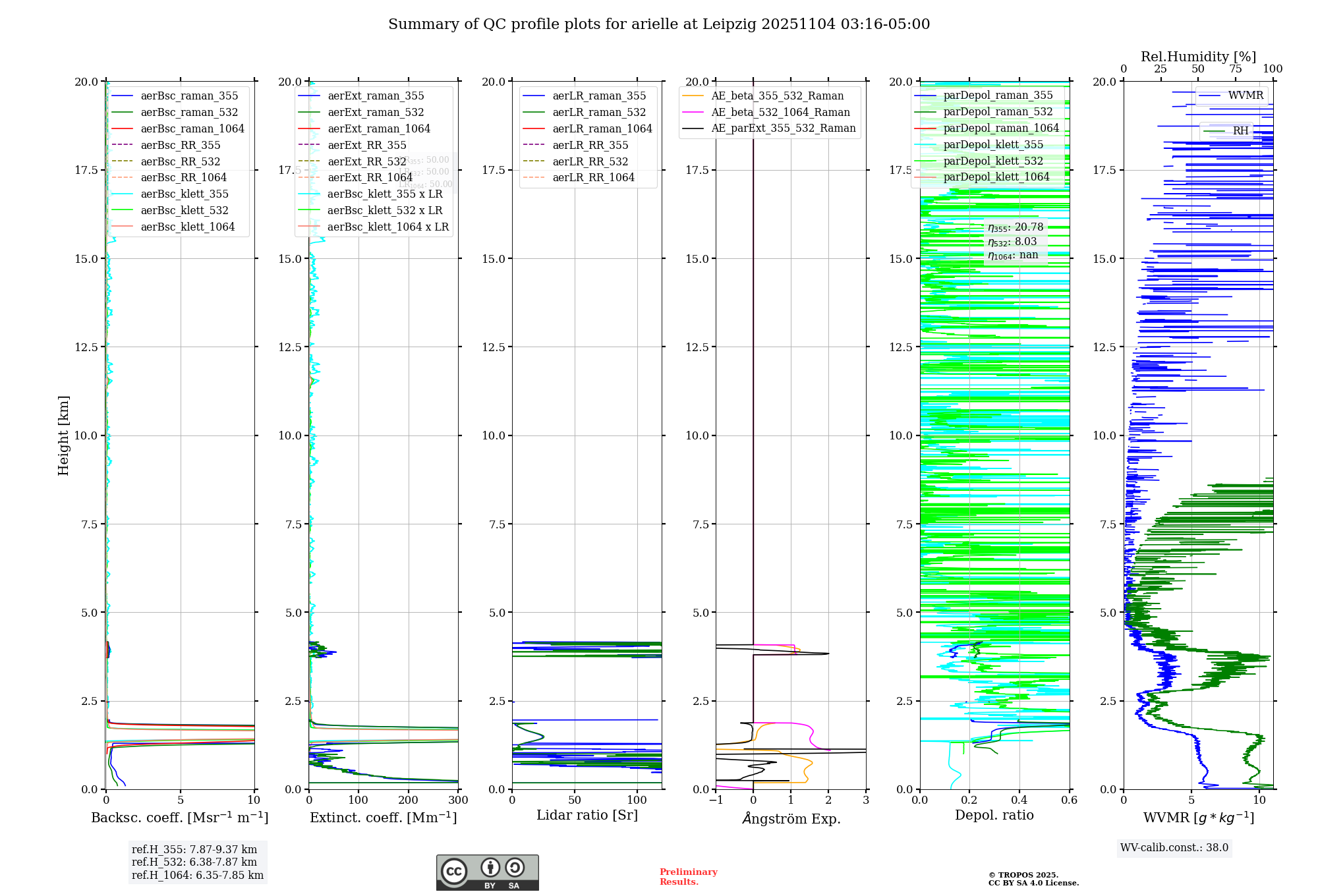Click the Rel.Humidity [%] top axis label
The height and width of the screenshot is (896, 1318).
[1198, 57]
